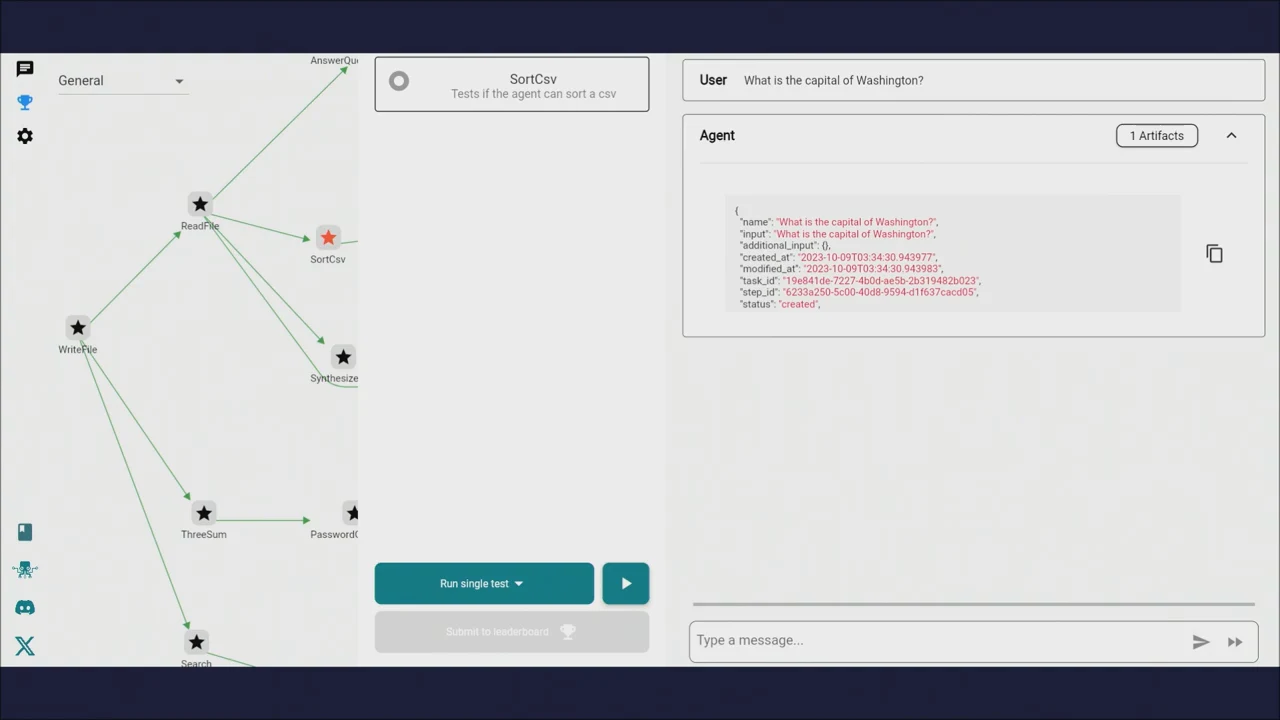Select the Synthesize star node
The height and width of the screenshot is (720, 1280).
[x=343, y=356]
